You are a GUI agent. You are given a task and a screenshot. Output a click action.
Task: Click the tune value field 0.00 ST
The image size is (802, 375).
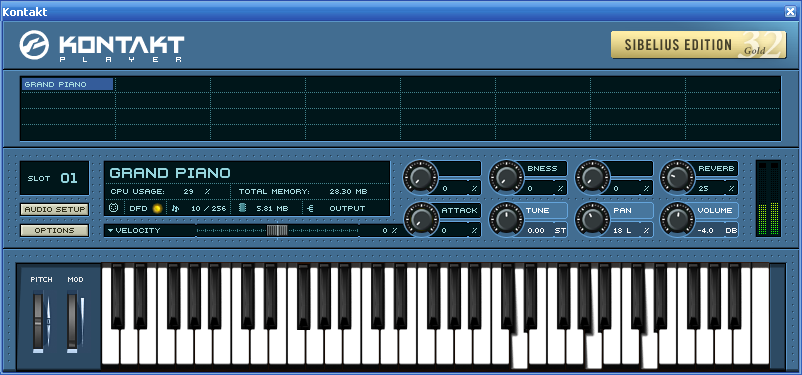(x=546, y=230)
